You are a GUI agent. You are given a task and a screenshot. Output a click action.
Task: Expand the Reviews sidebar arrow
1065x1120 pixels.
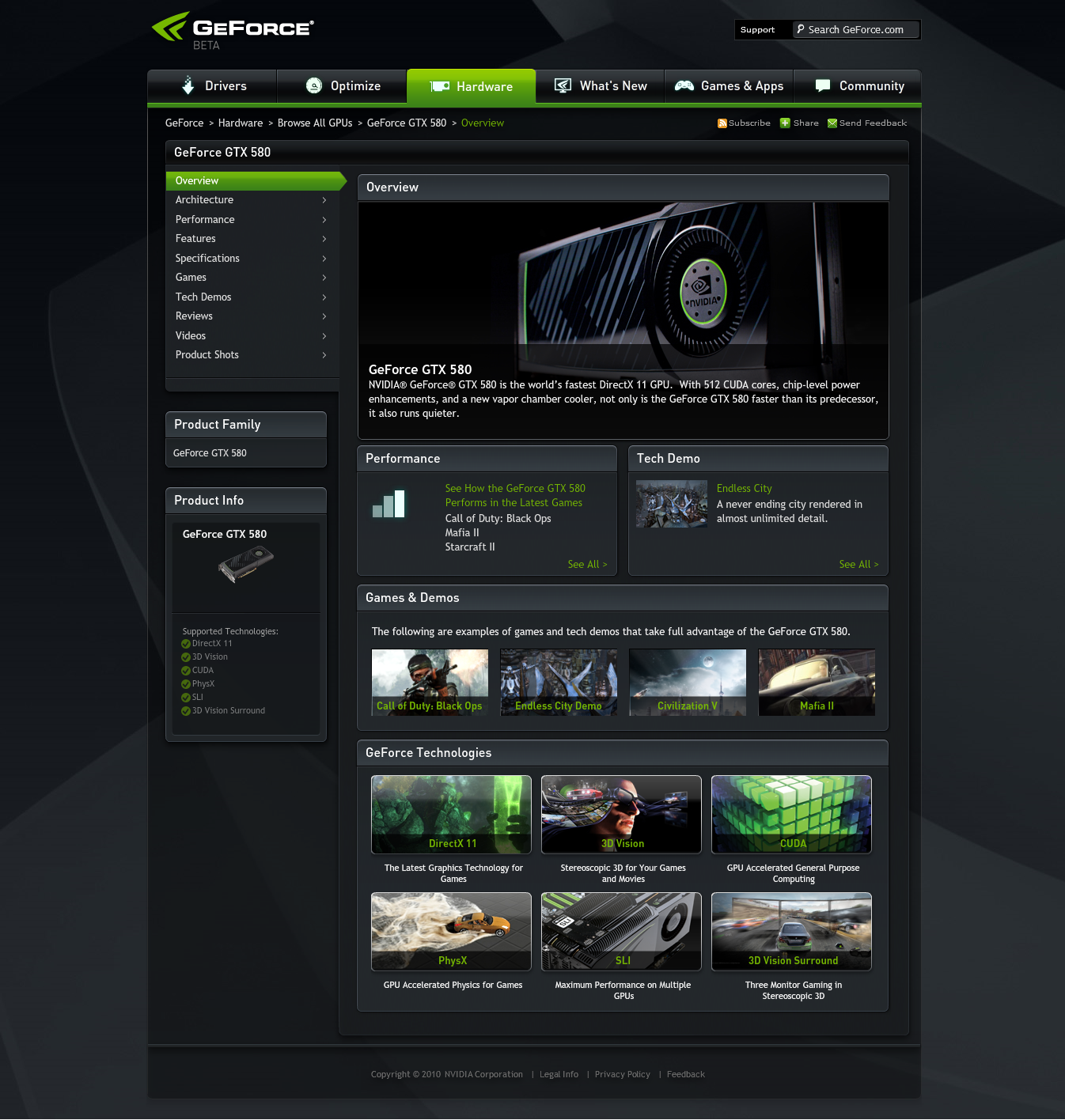click(324, 316)
